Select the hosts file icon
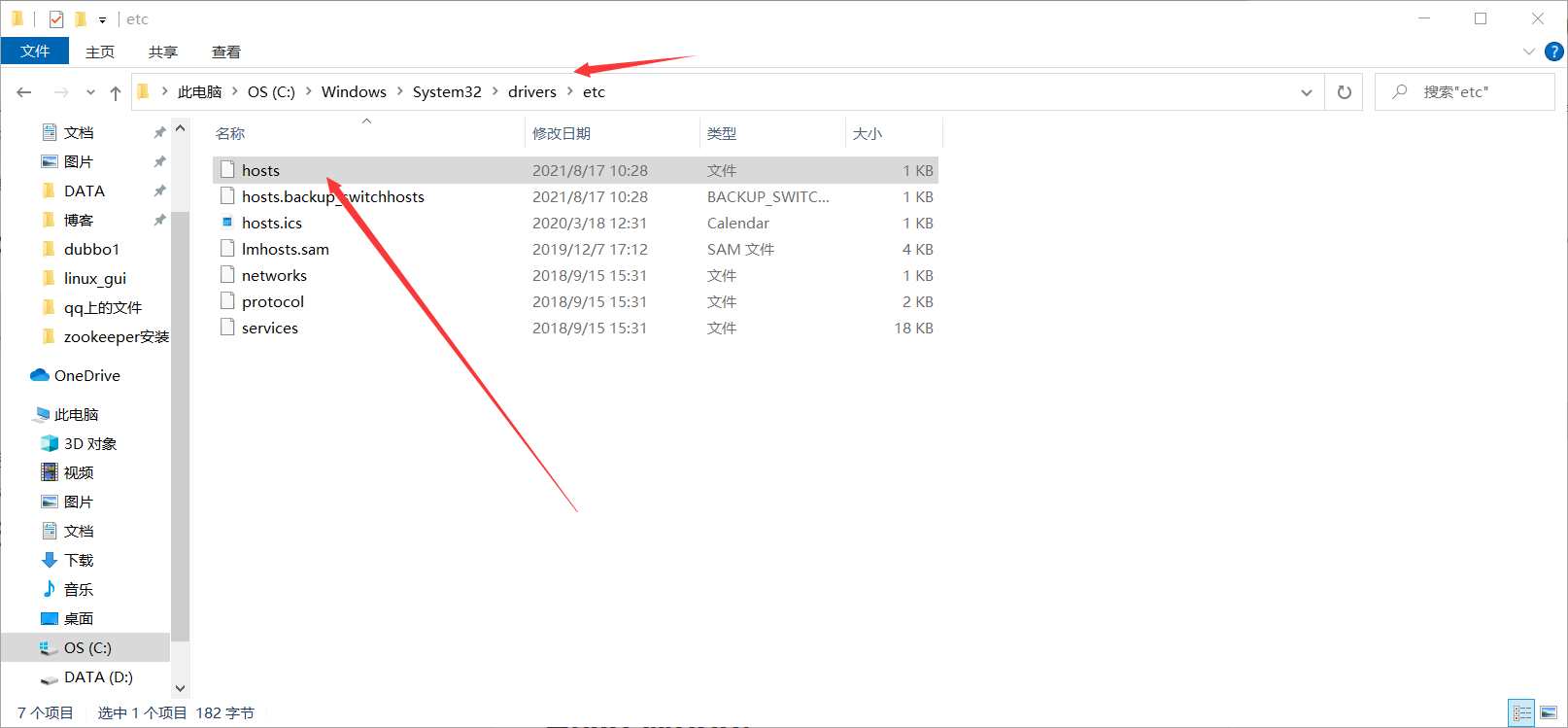The image size is (1568, 728). click(227, 170)
